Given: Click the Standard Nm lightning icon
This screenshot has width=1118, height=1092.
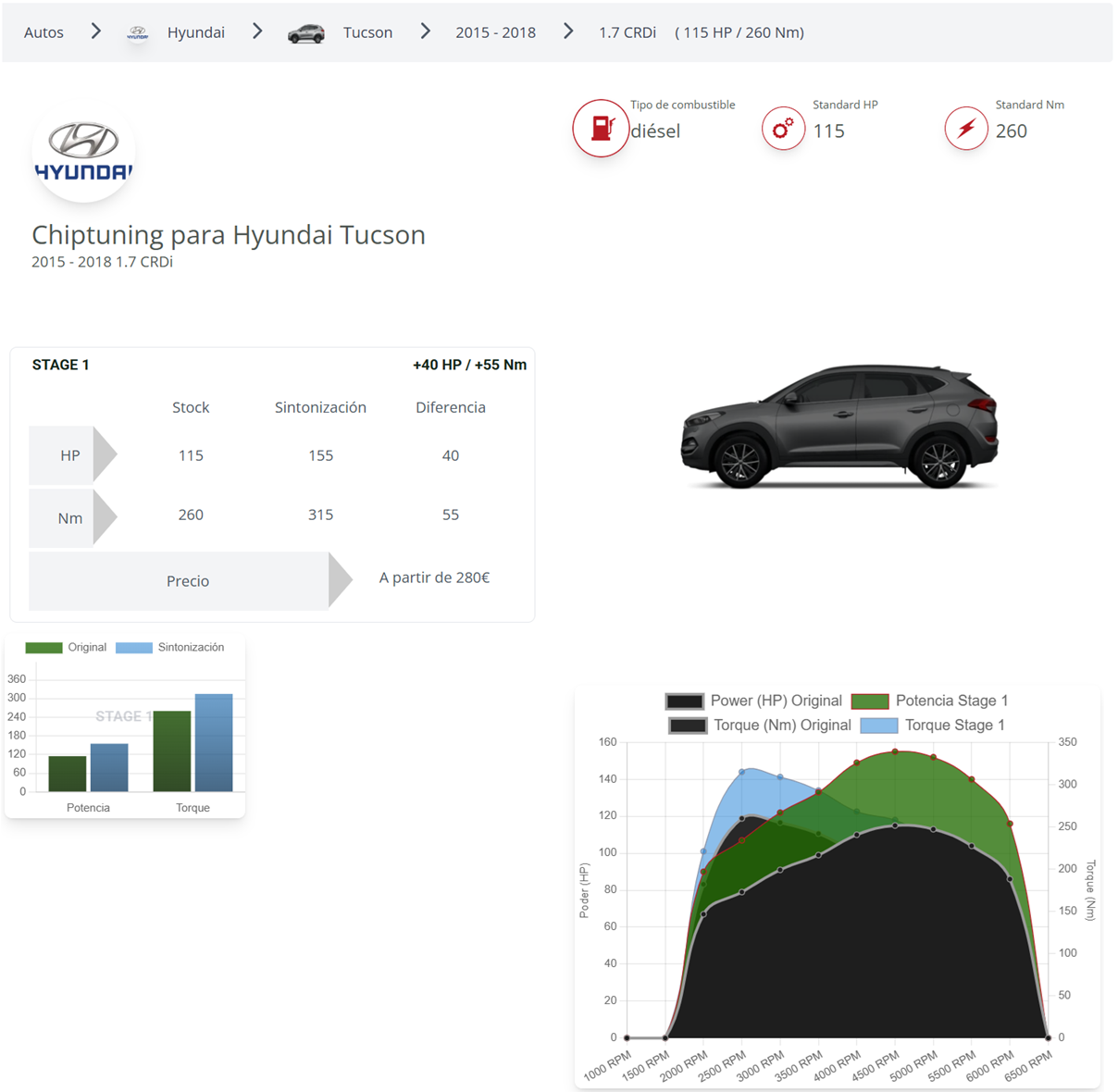Looking at the screenshot, I should (x=965, y=129).
